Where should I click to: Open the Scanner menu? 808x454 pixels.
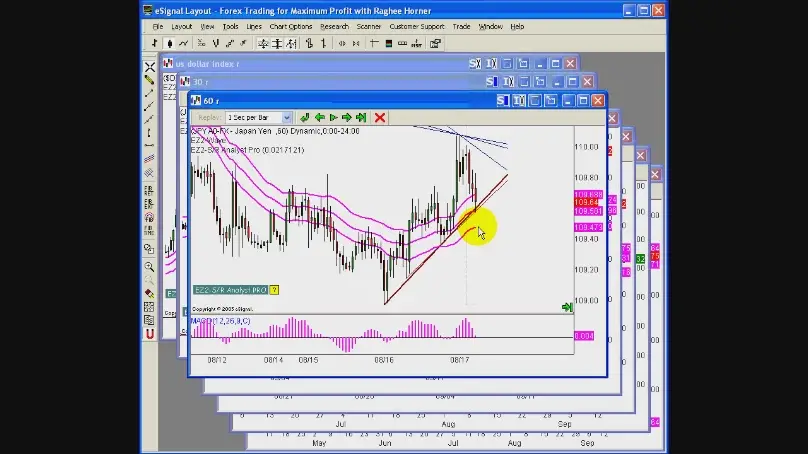click(x=368, y=26)
